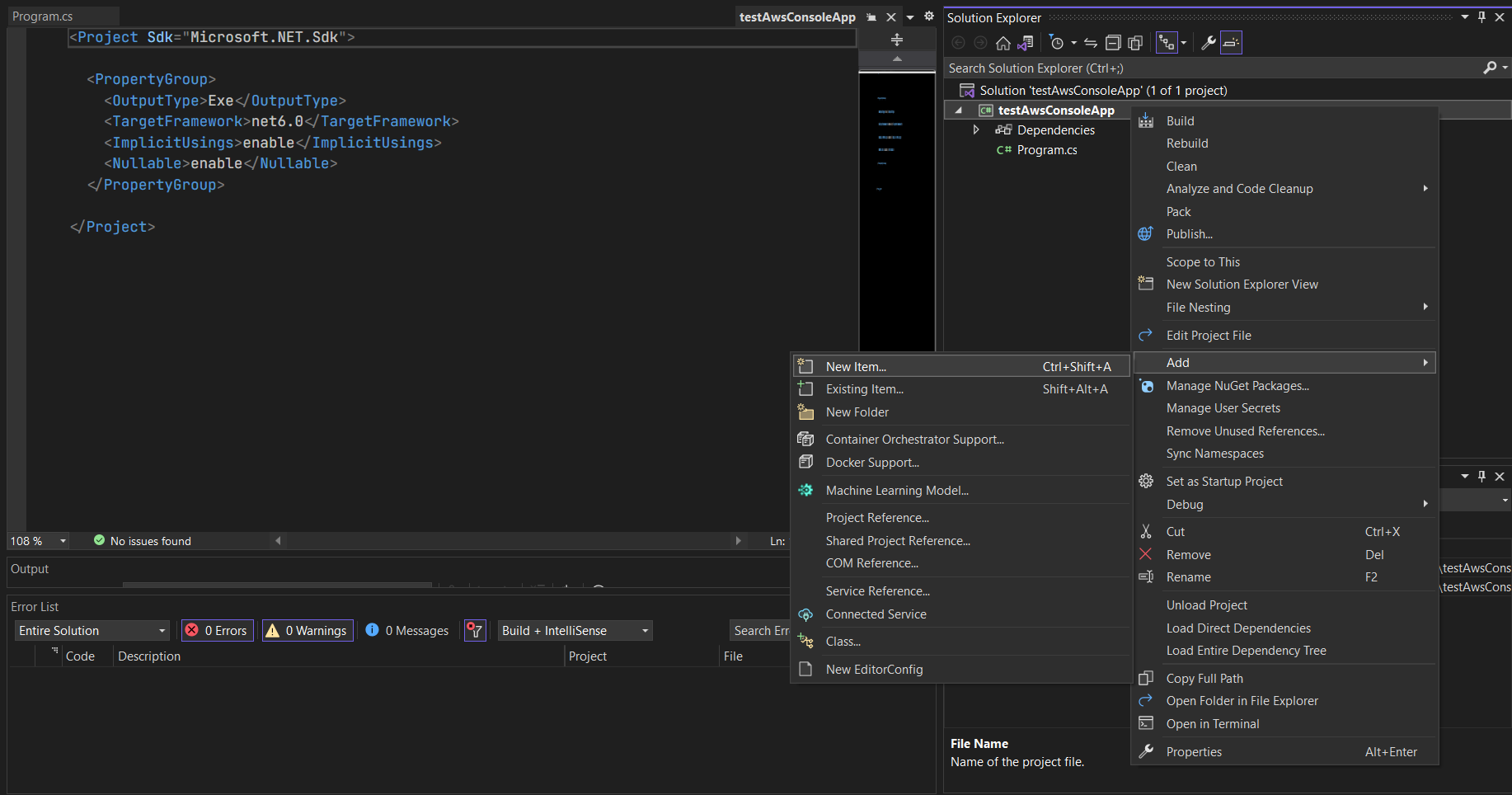
Task: Focus the Search Solution Explorer field
Action: click(x=1212, y=68)
